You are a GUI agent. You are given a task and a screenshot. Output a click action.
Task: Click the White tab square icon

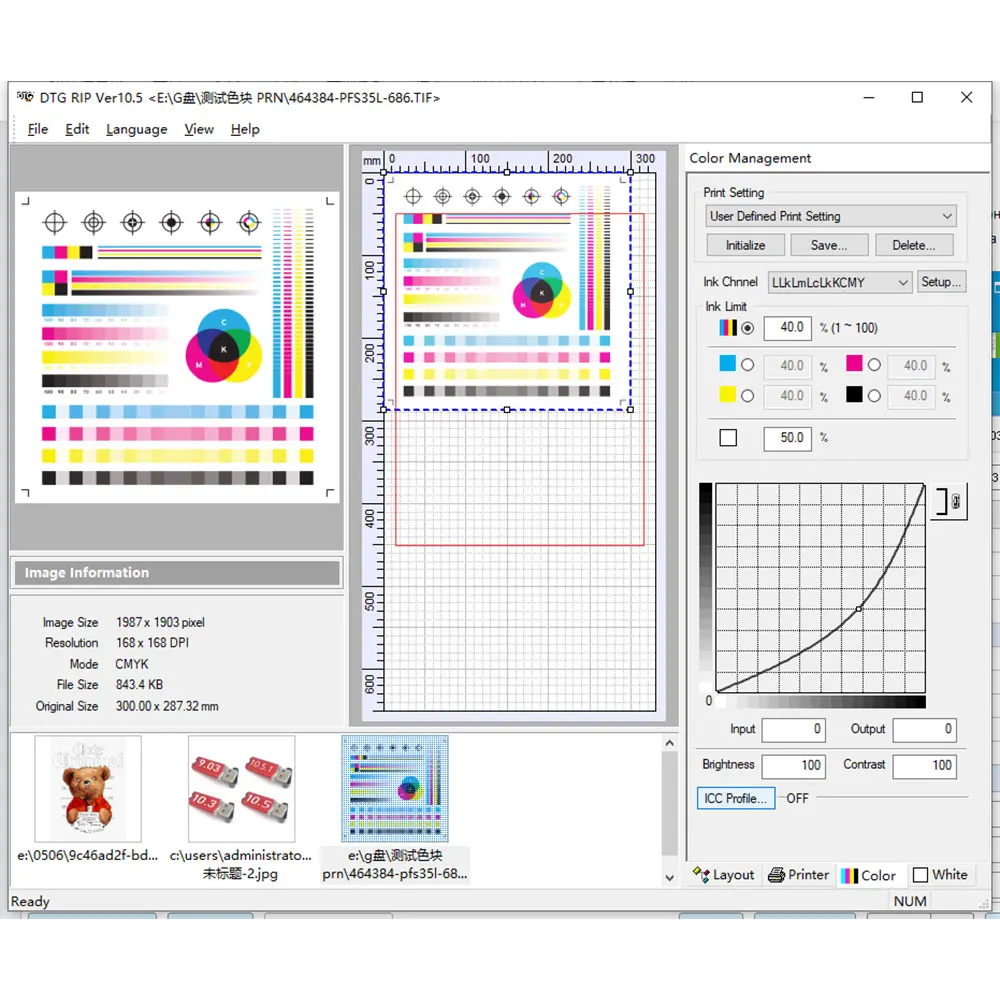click(920, 875)
